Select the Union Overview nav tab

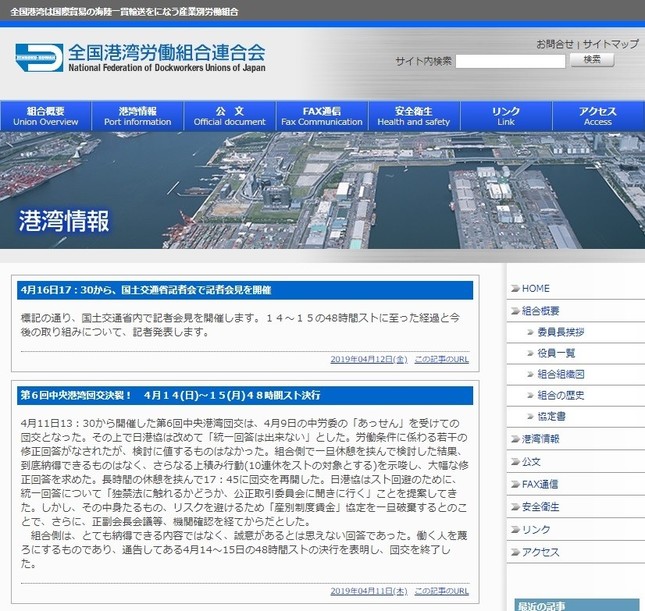[x=46, y=116]
